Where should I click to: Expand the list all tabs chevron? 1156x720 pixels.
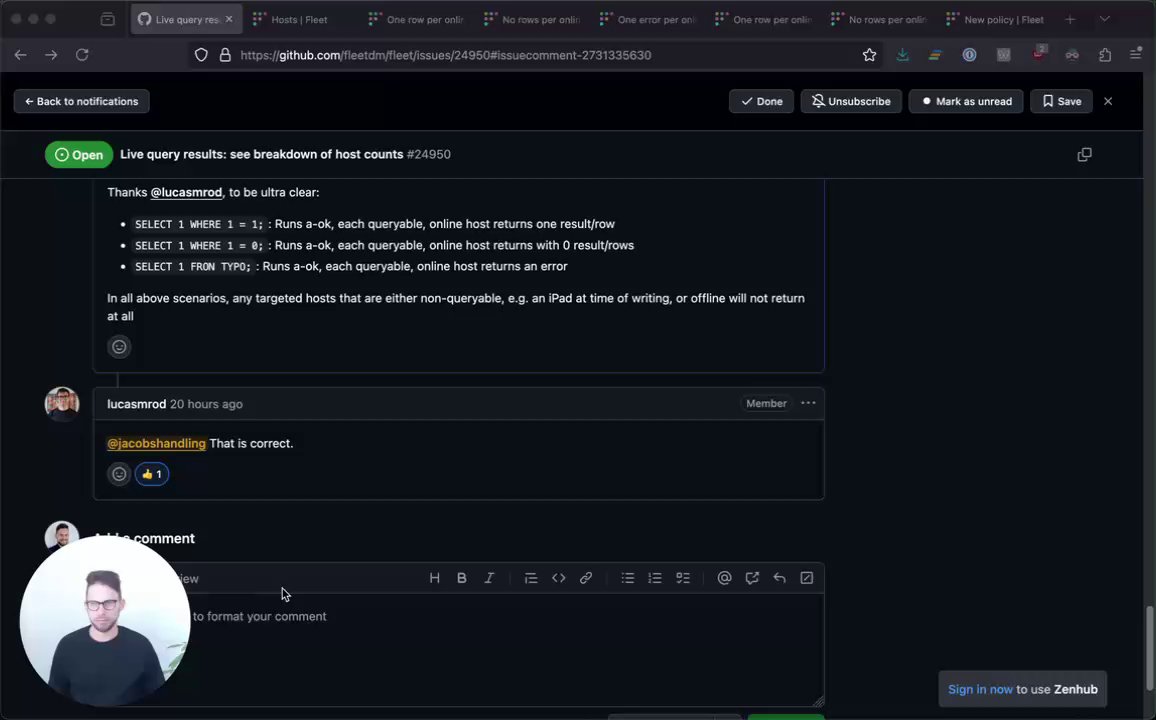click(1104, 19)
